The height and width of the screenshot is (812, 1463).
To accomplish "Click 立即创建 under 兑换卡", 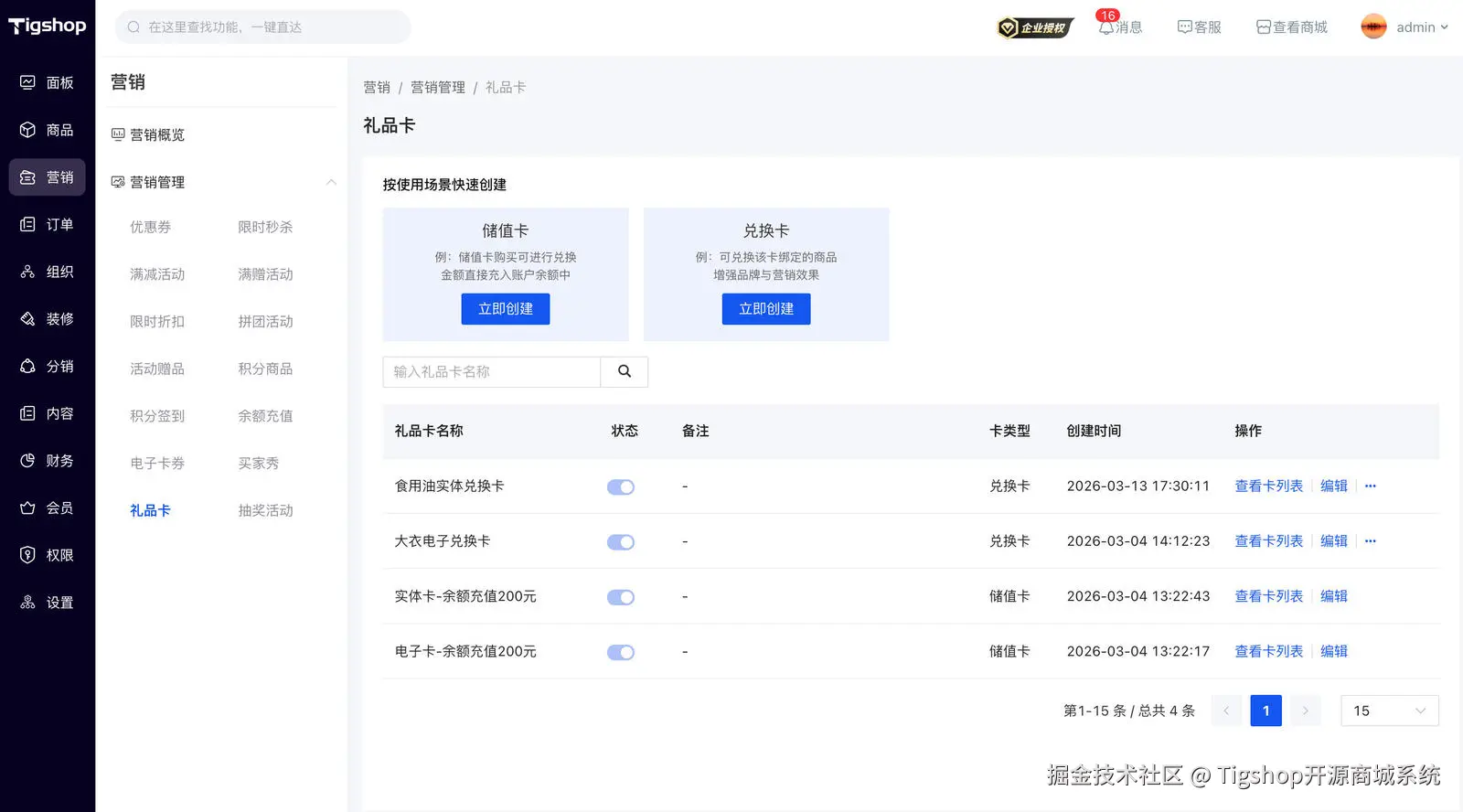I will pyautogui.click(x=766, y=309).
